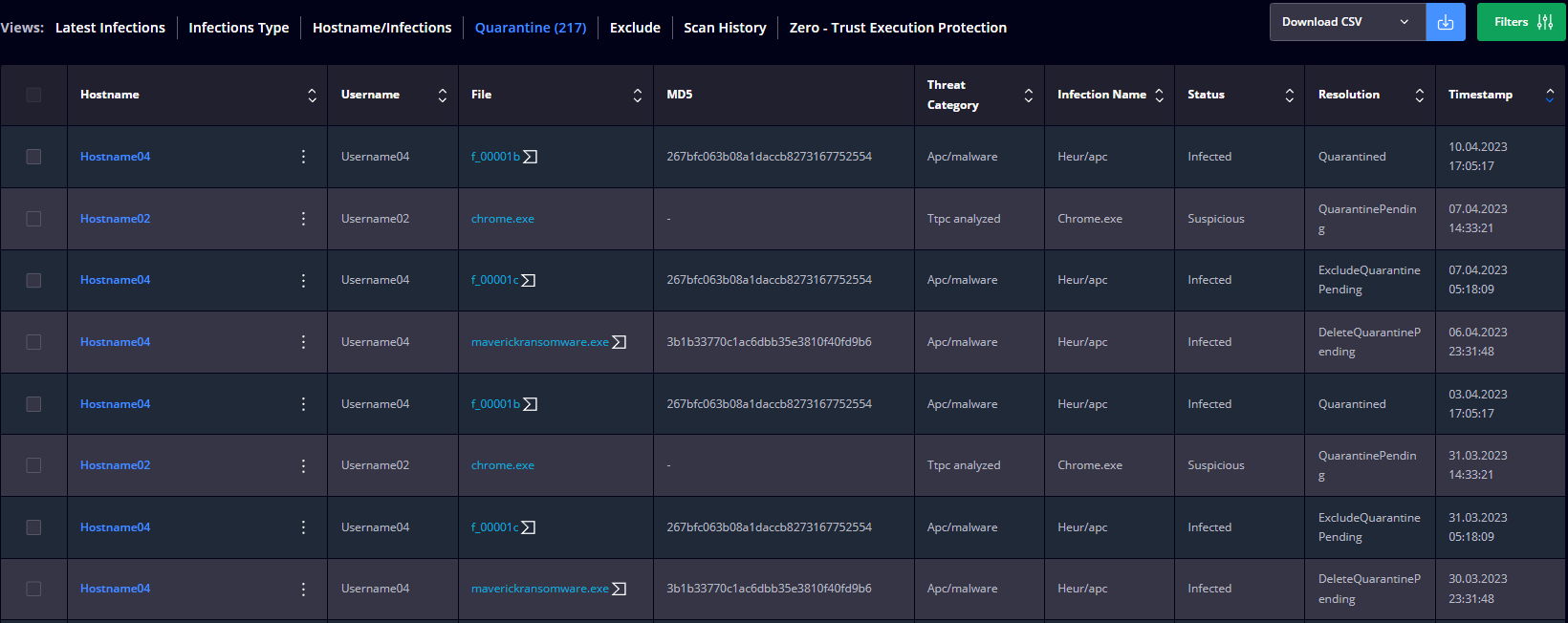Screen dimensions: 1568x623
Task: Open kebab menu for row dated 07.04.2023 05:18:09
Action: pyautogui.click(x=304, y=280)
